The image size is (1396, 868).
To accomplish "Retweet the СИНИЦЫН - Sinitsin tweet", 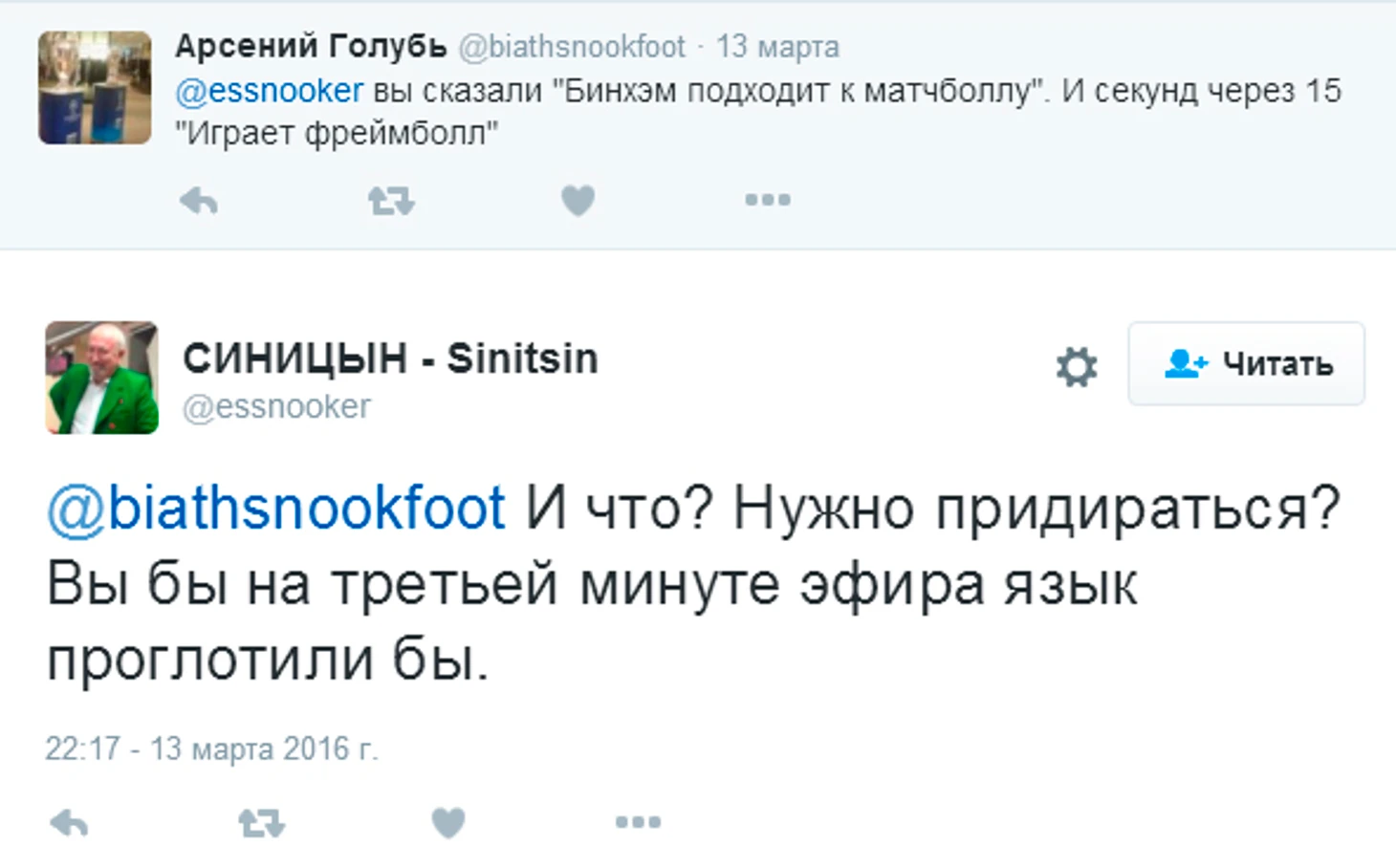I will (261, 823).
